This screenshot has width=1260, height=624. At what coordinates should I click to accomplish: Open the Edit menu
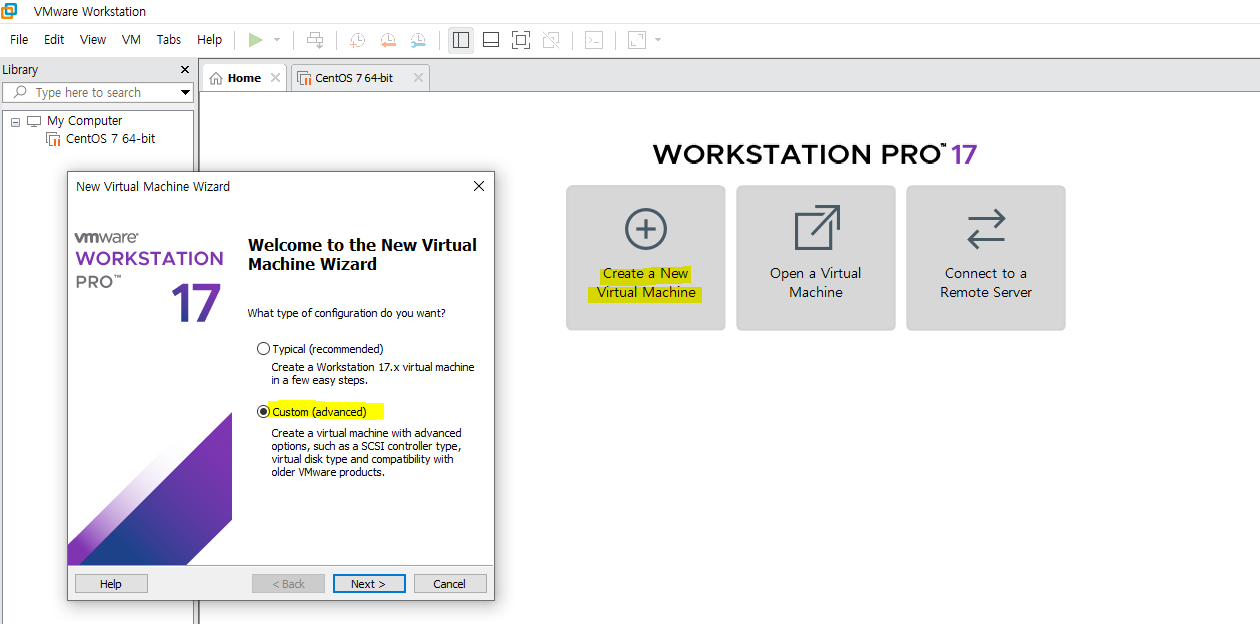click(x=54, y=40)
